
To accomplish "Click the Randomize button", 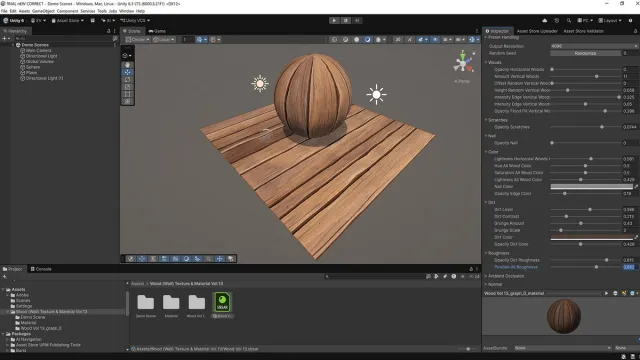I will pos(585,53).
